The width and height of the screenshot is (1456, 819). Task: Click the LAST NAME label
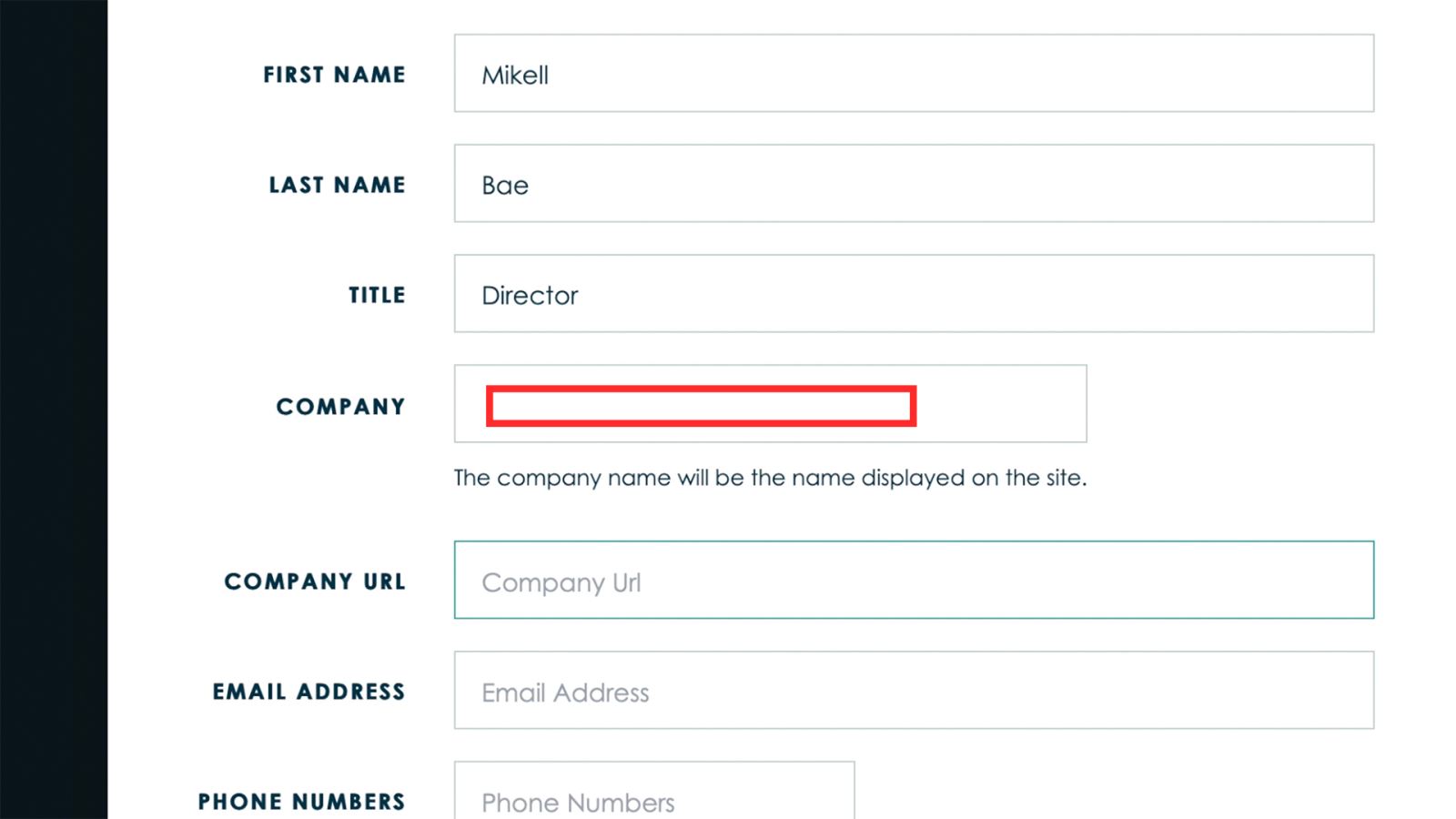click(337, 185)
